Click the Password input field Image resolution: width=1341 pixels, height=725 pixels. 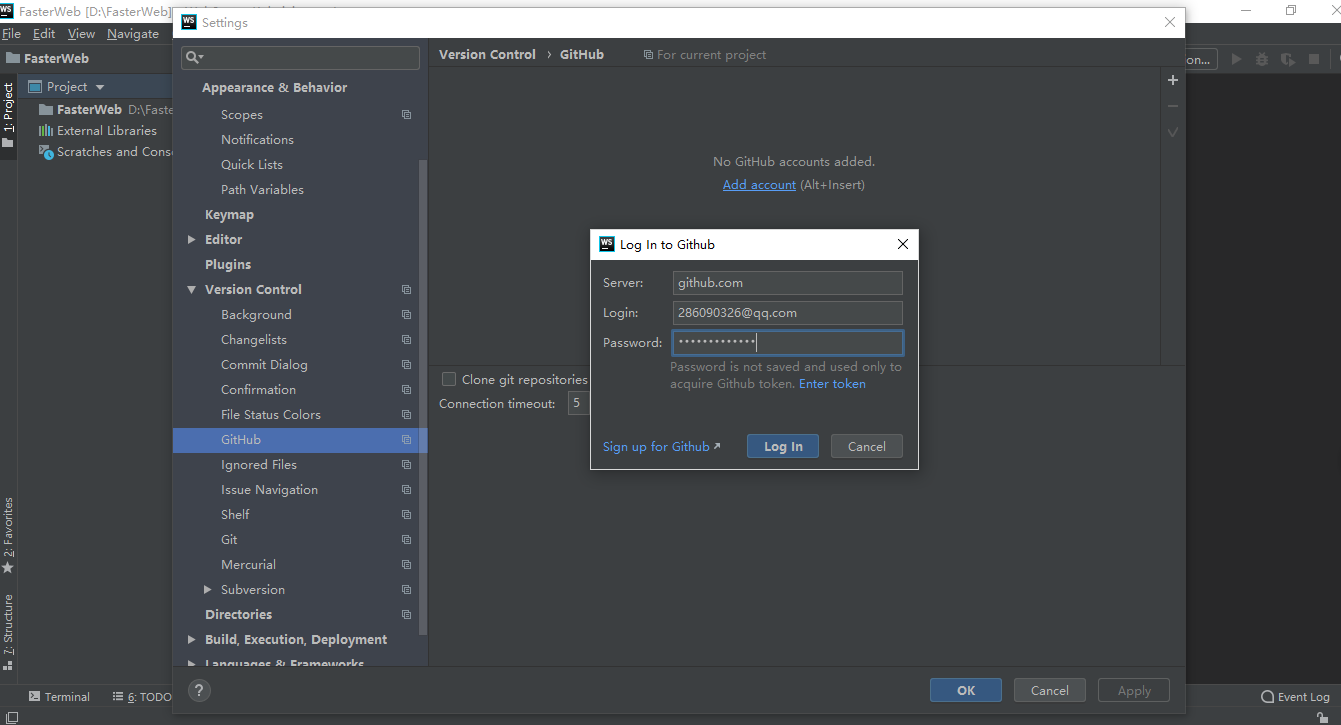pos(787,343)
